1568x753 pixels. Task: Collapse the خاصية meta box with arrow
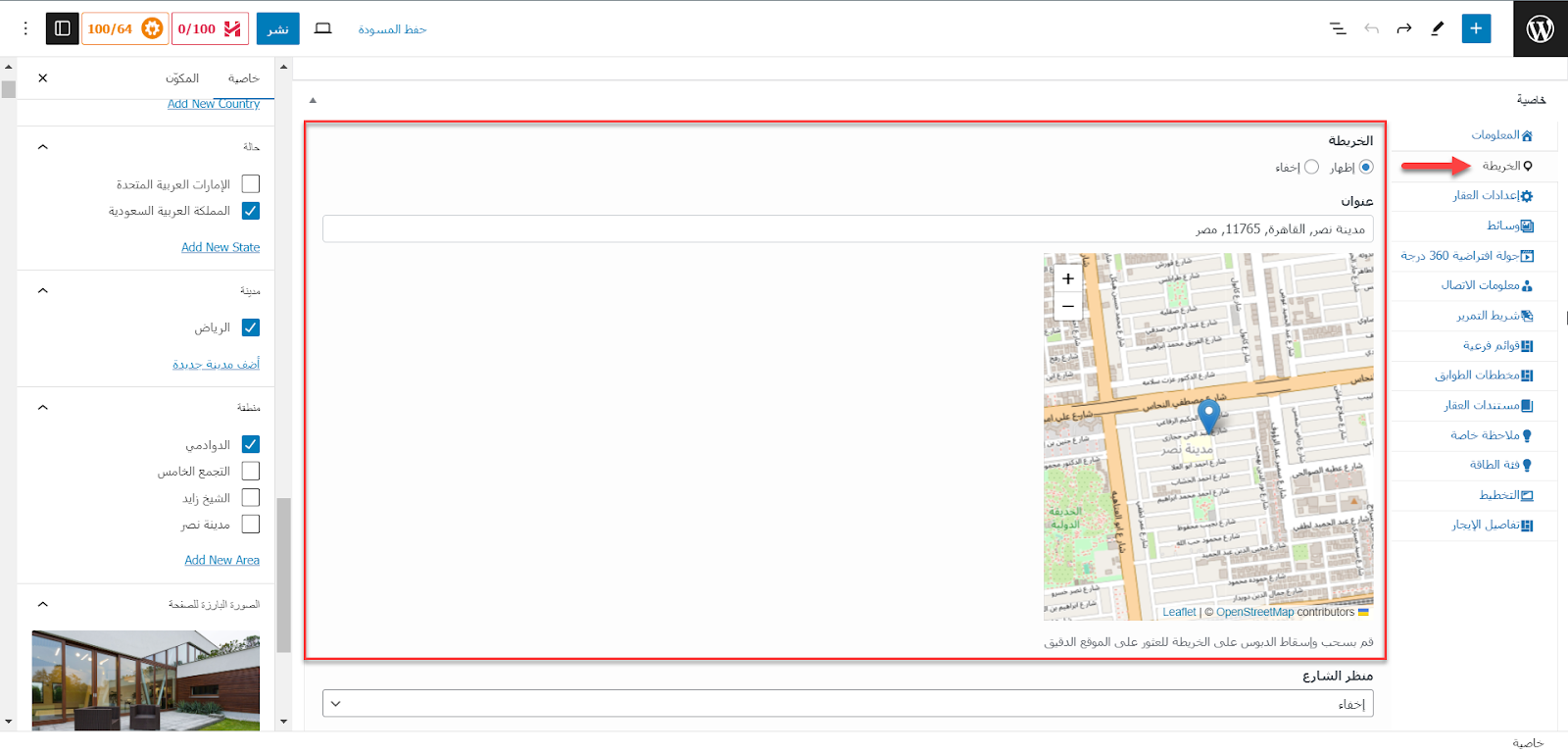313,100
